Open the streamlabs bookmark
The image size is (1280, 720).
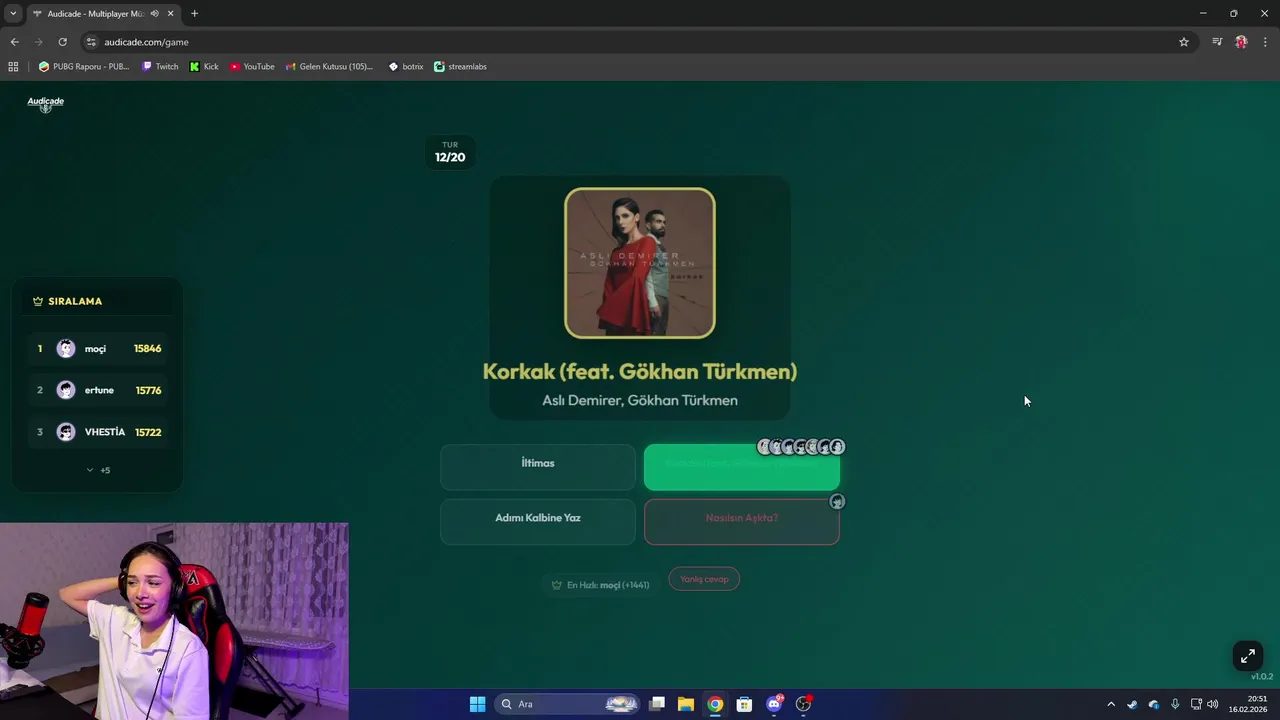460,67
